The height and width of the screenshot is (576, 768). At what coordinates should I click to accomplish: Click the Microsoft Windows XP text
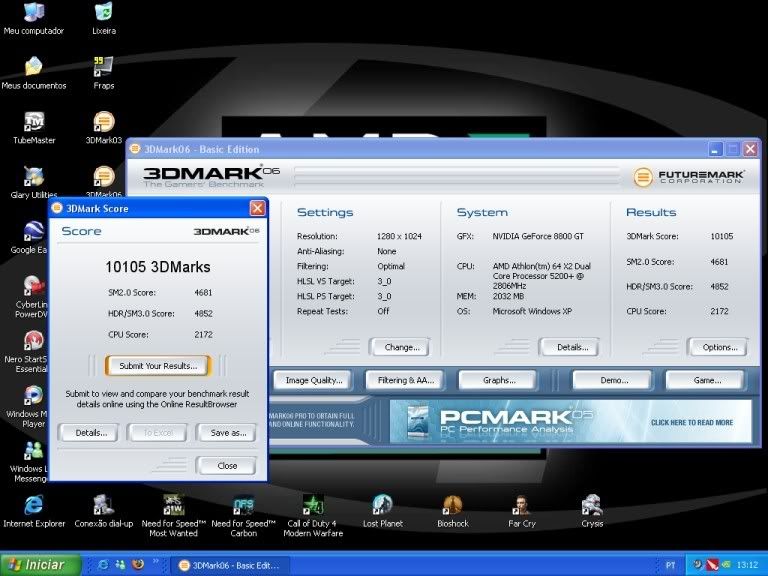[532, 311]
